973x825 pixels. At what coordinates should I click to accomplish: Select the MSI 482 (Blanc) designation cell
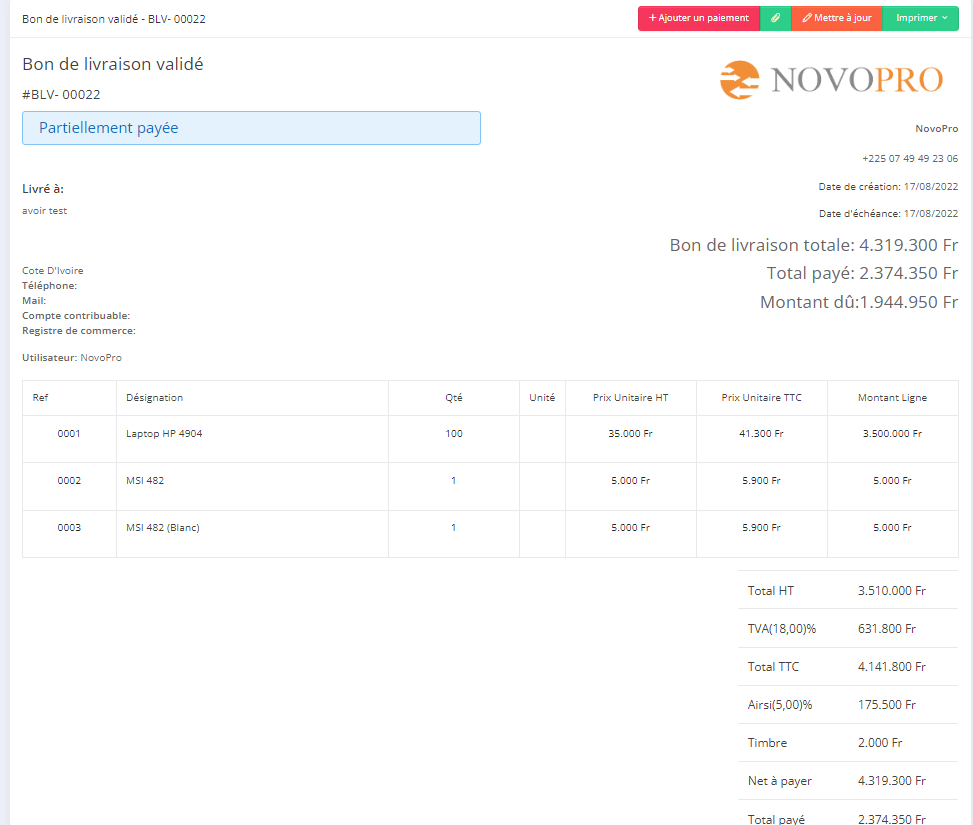click(163, 528)
